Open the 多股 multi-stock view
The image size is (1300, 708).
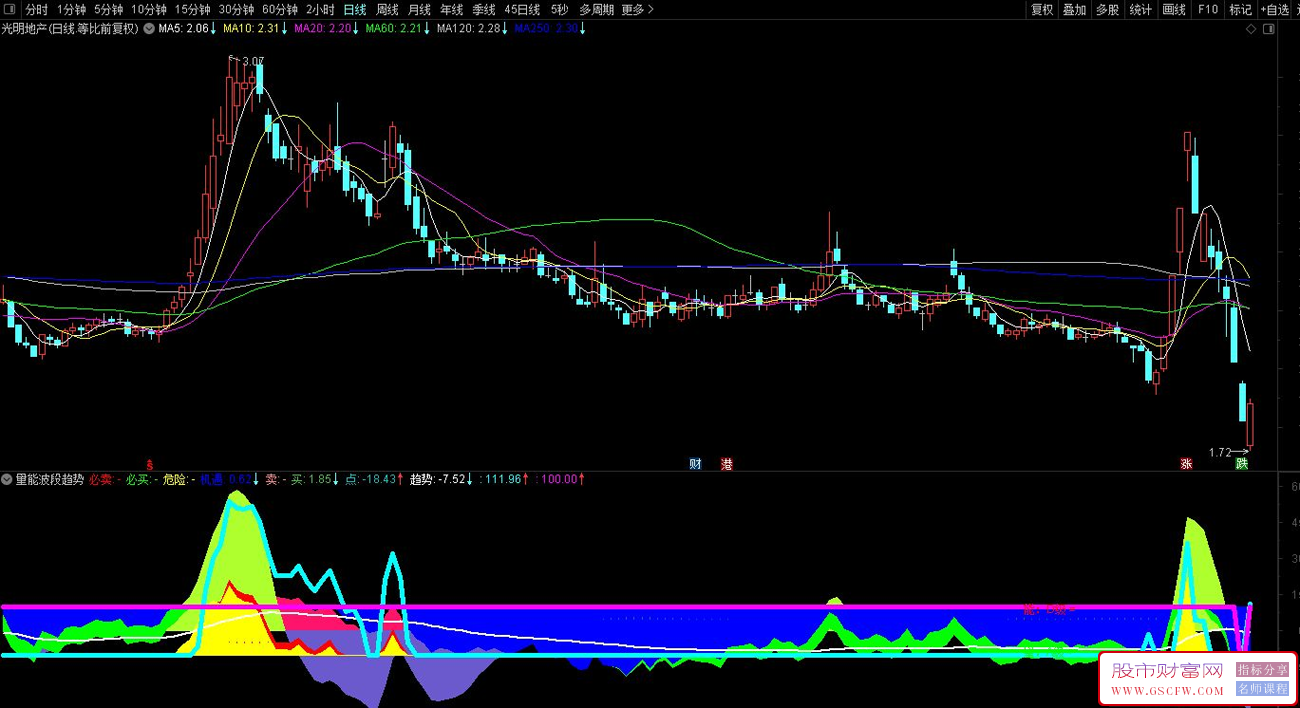click(x=1107, y=9)
